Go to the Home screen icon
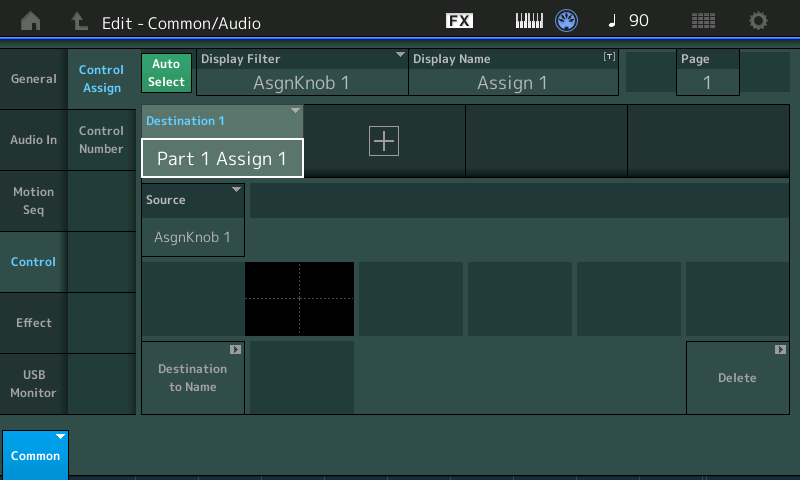The image size is (800, 480). pyautogui.click(x=31, y=21)
